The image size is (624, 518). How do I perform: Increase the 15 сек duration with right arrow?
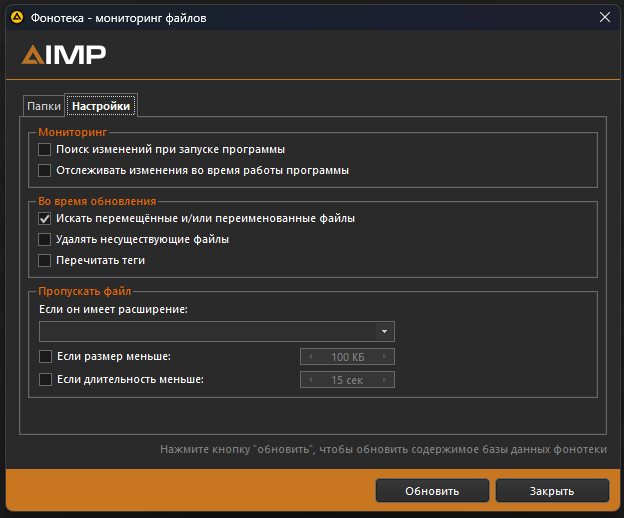pyautogui.click(x=385, y=380)
